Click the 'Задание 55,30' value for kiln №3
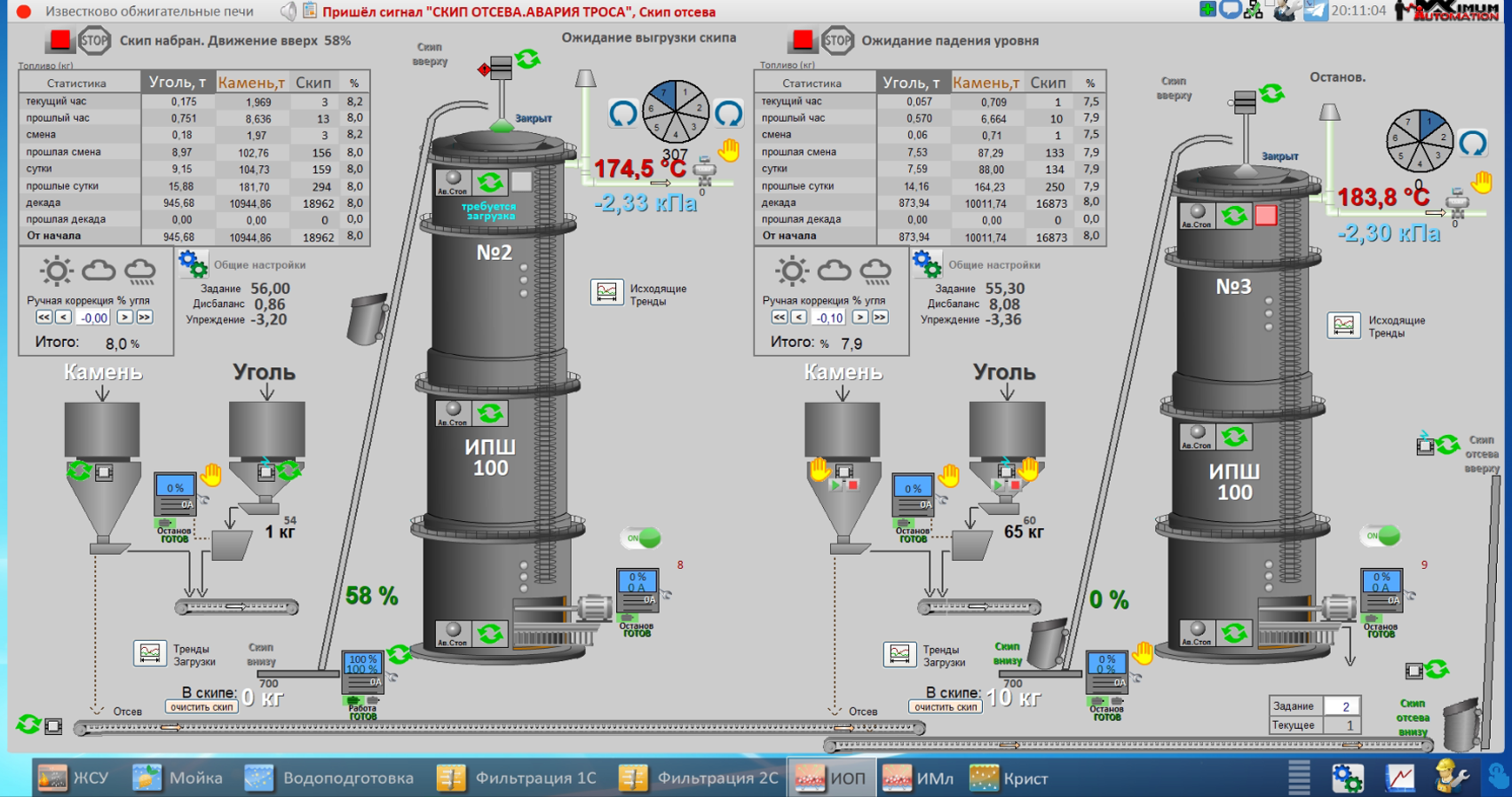Viewport: 1512px width, 797px height. click(1005, 288)
